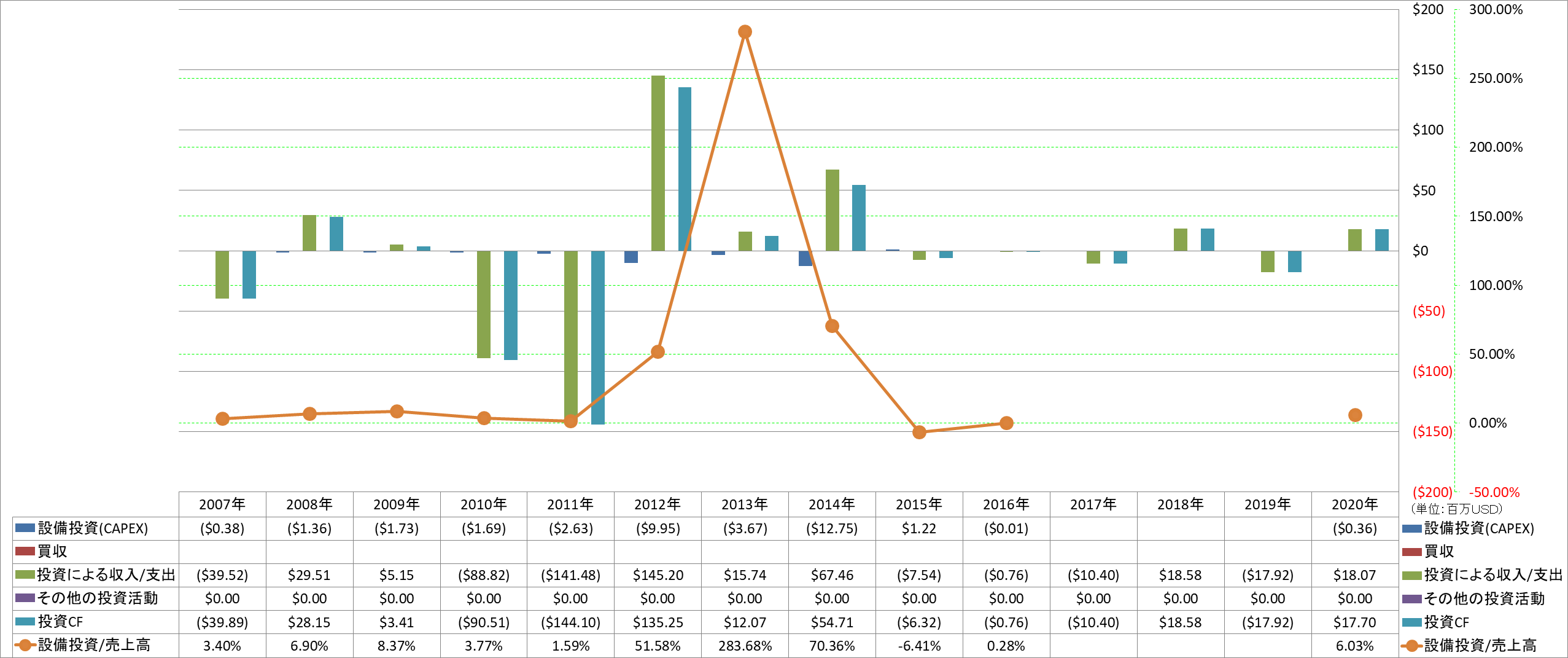Click the 283.68% cell in the table
Image resolution: width=1568 pixels, height=658 pixels.
tap(745, 646)
